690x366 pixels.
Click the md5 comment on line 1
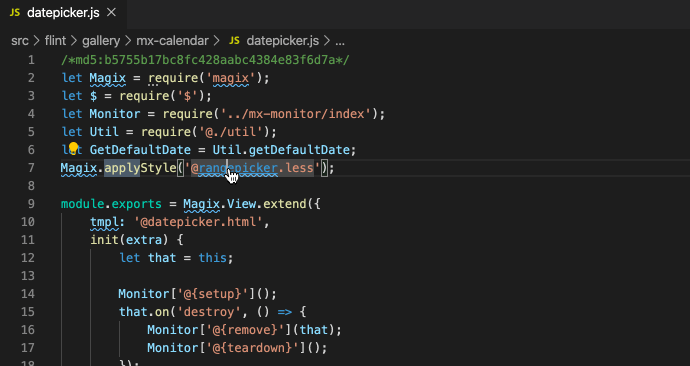[205, 60]
